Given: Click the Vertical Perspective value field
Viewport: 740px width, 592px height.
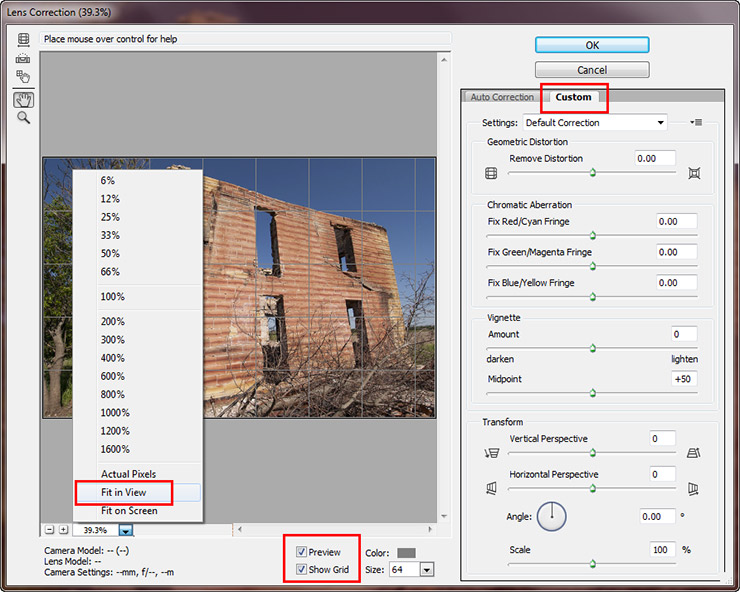Looking at the screenshot, I should pos(662,439).
